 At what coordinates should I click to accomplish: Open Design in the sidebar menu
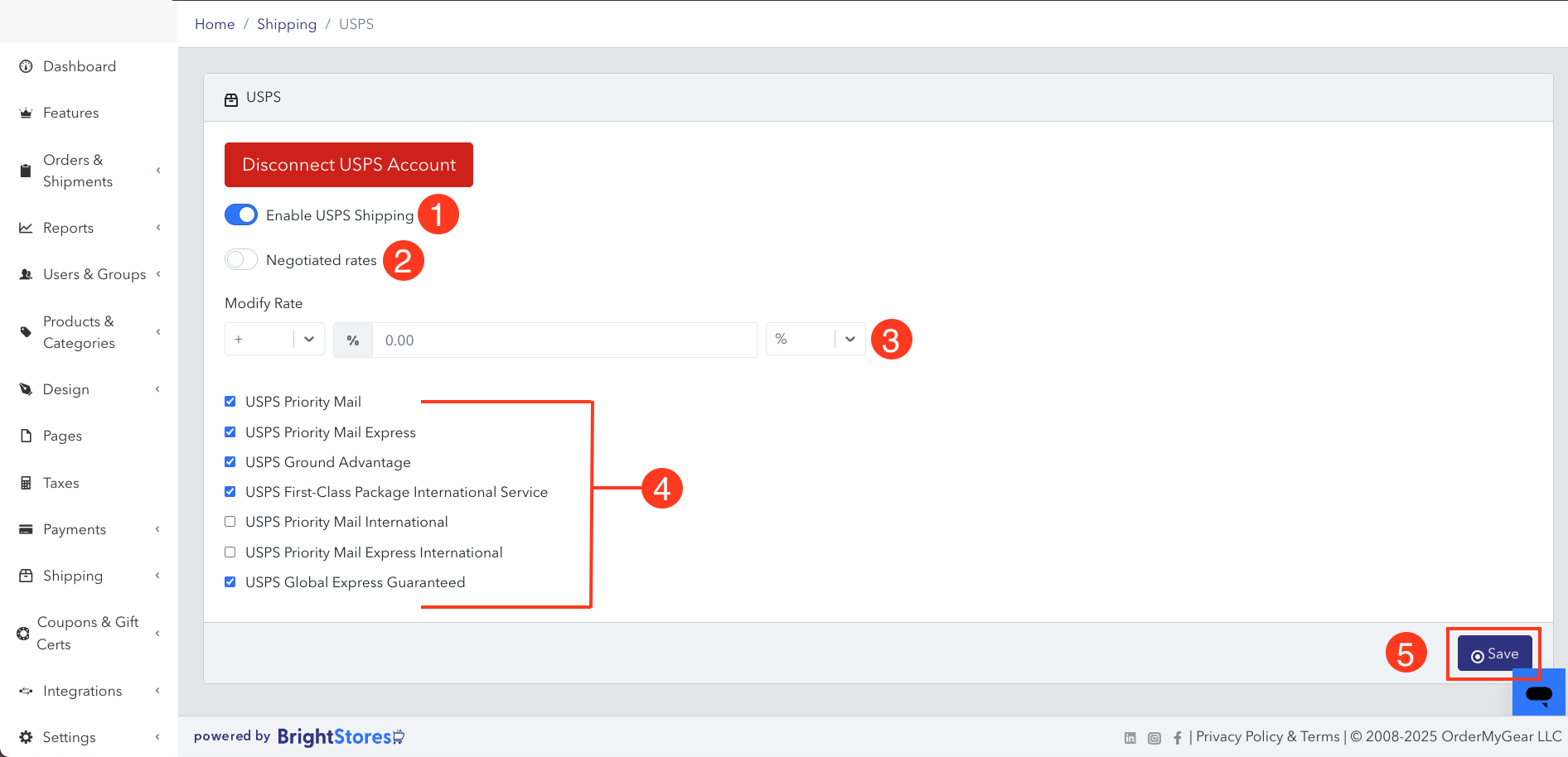[x=66, y=389]
